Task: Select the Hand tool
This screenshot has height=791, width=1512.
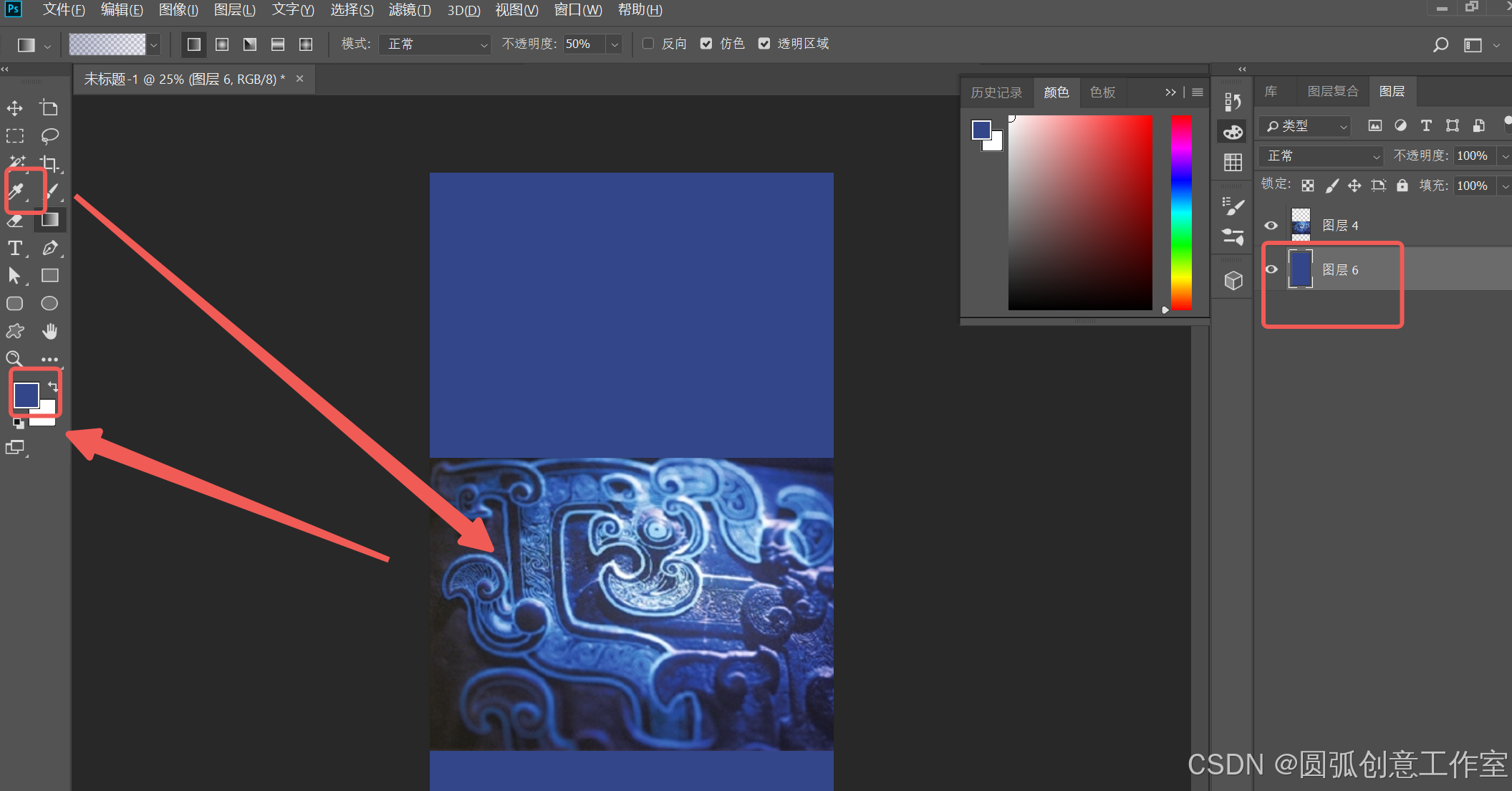Action: click(x=49, y=331)
